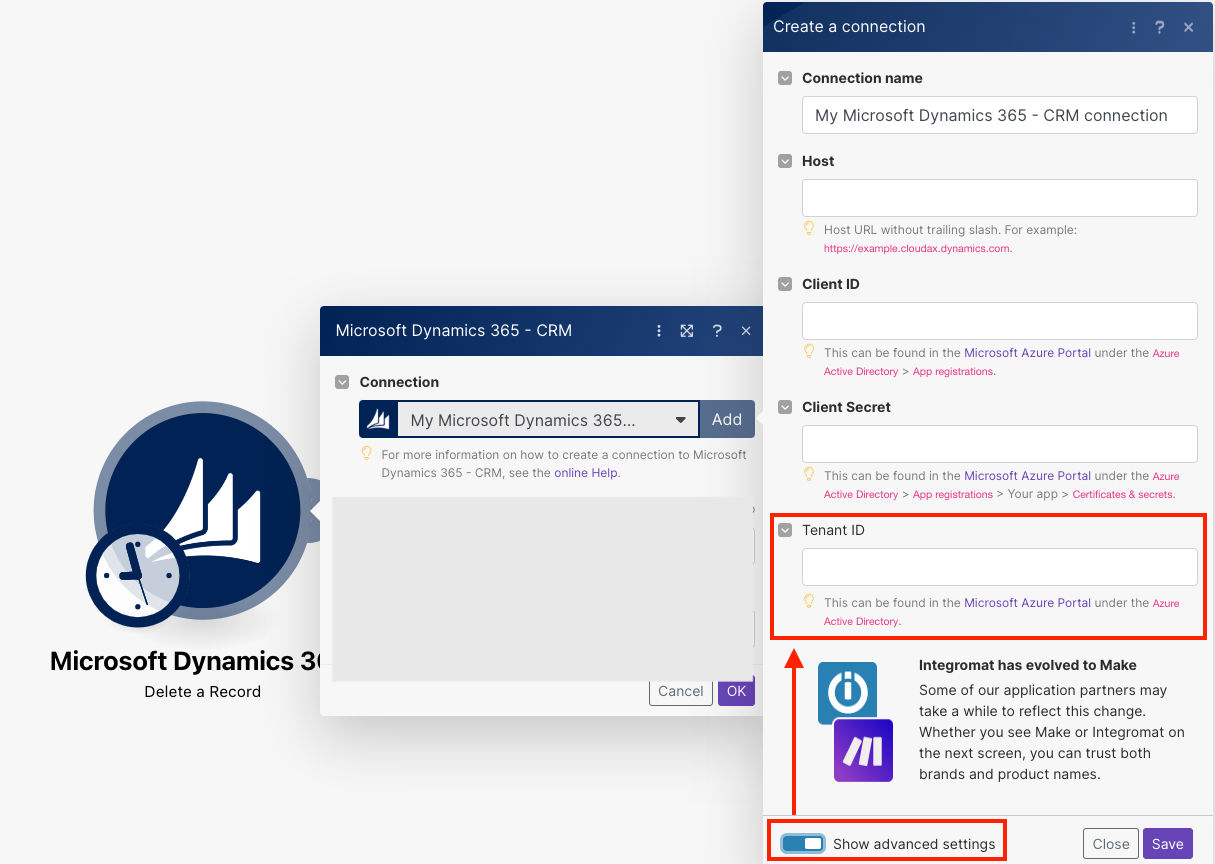Click the lightbulb tip icon beside the Host field
Image resolution: width=1215 pixels, height=864 pixels.
[809, 229]
